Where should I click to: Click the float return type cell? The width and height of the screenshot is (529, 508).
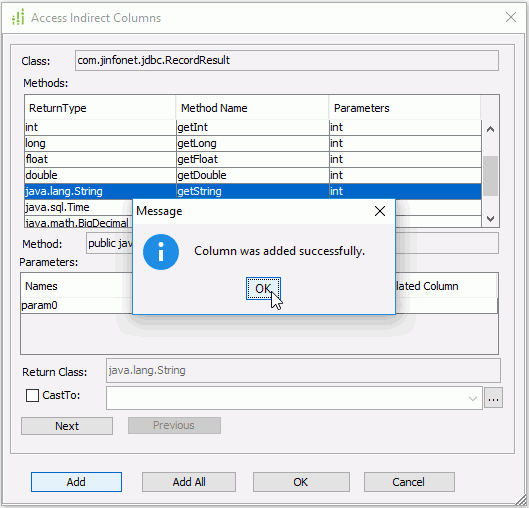100,159
